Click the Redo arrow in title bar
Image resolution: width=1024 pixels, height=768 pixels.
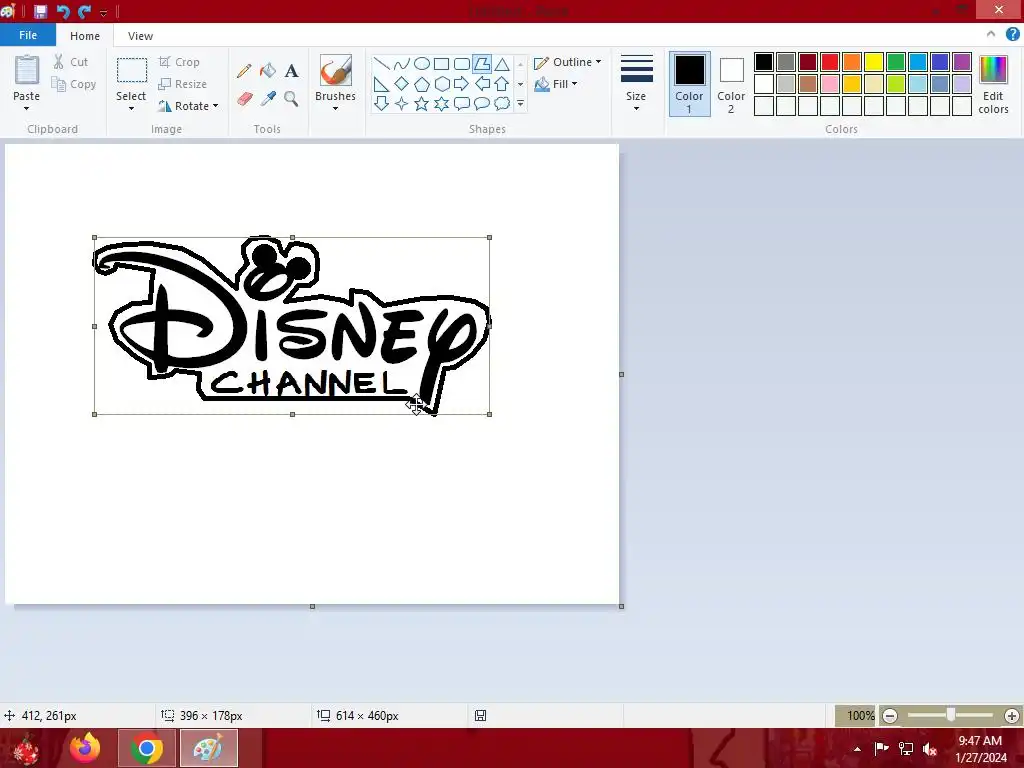tap(84, 11)
